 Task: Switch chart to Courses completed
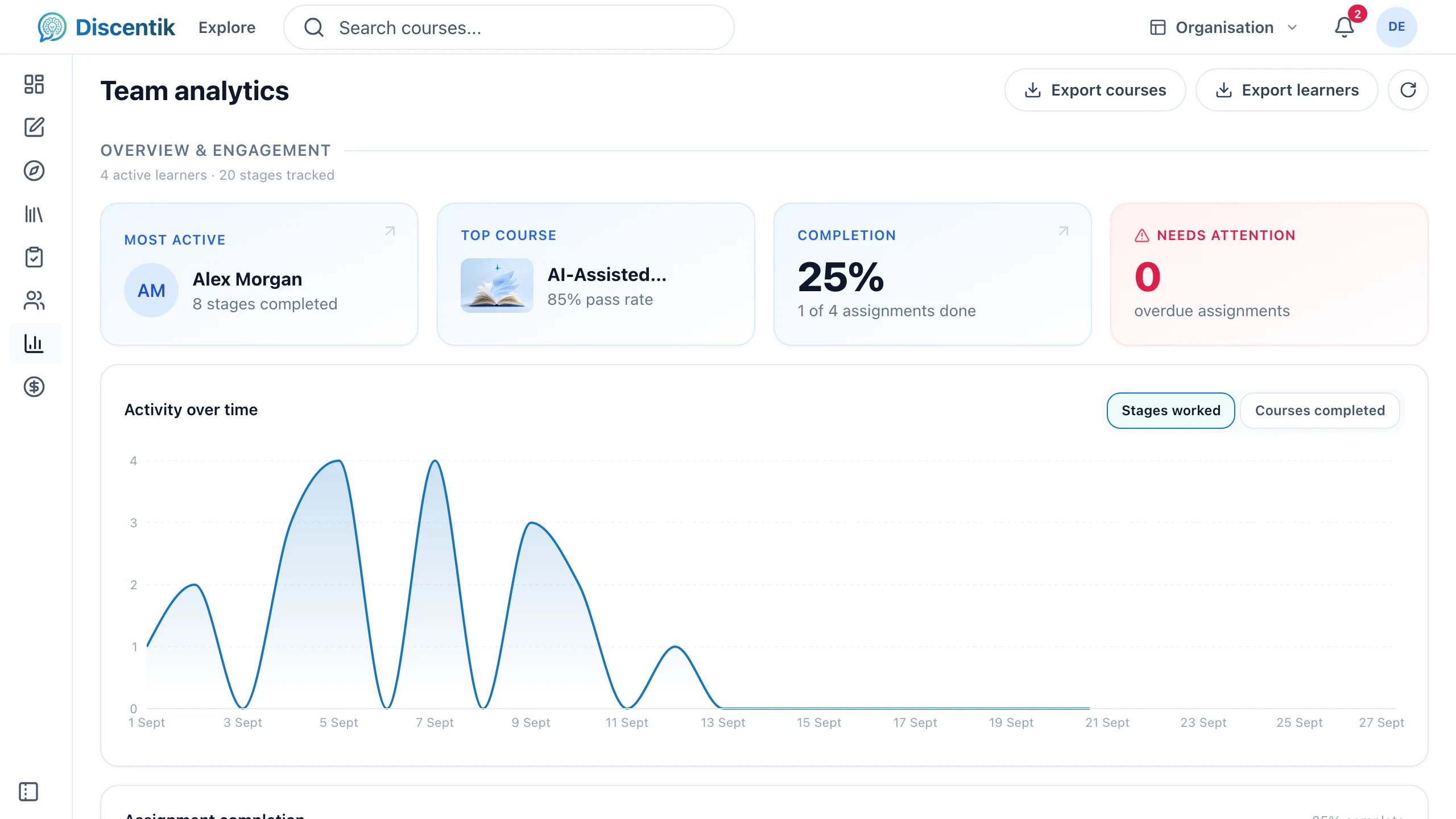click(1320, 411)
